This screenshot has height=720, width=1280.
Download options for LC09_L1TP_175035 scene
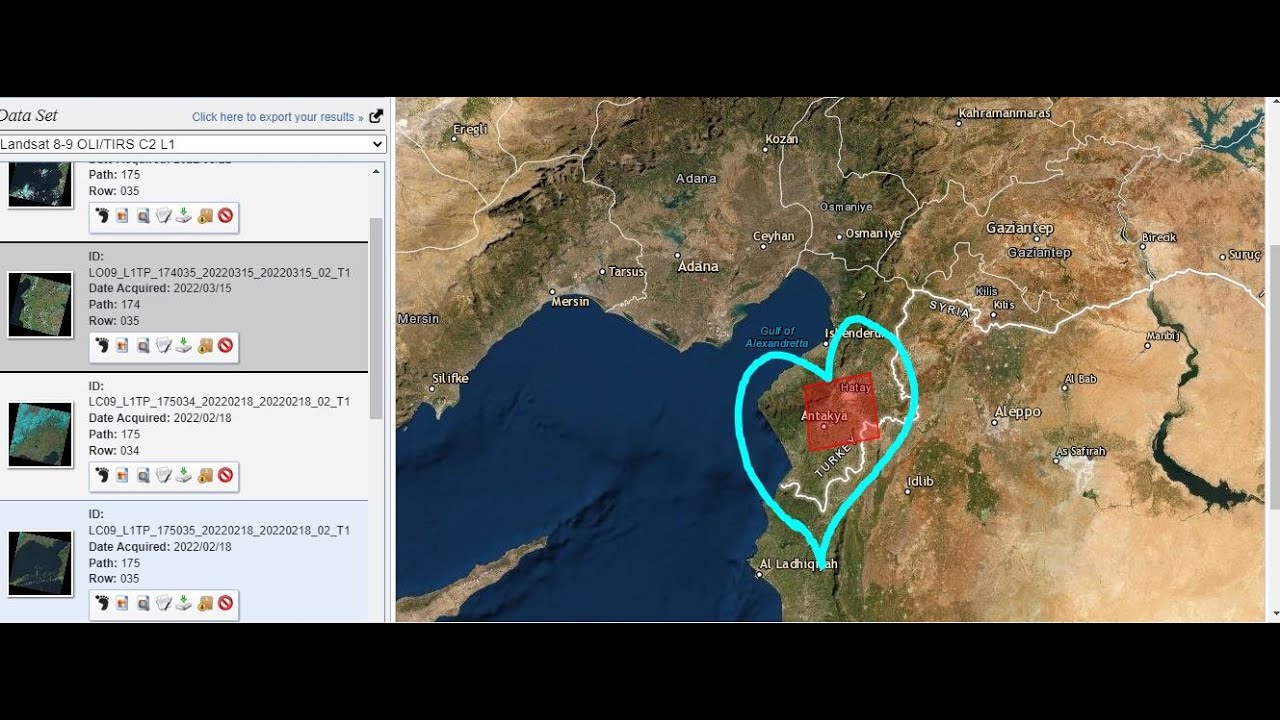pyautogui.click(x=184, y=604)
